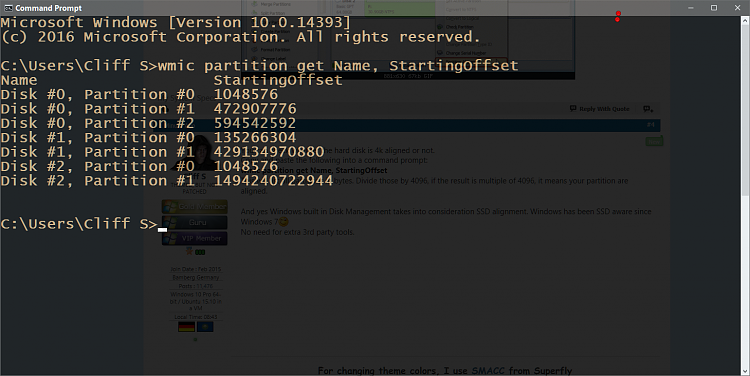Click the scrollbar down arrow in Command Prompt

(x=745, y=371)
